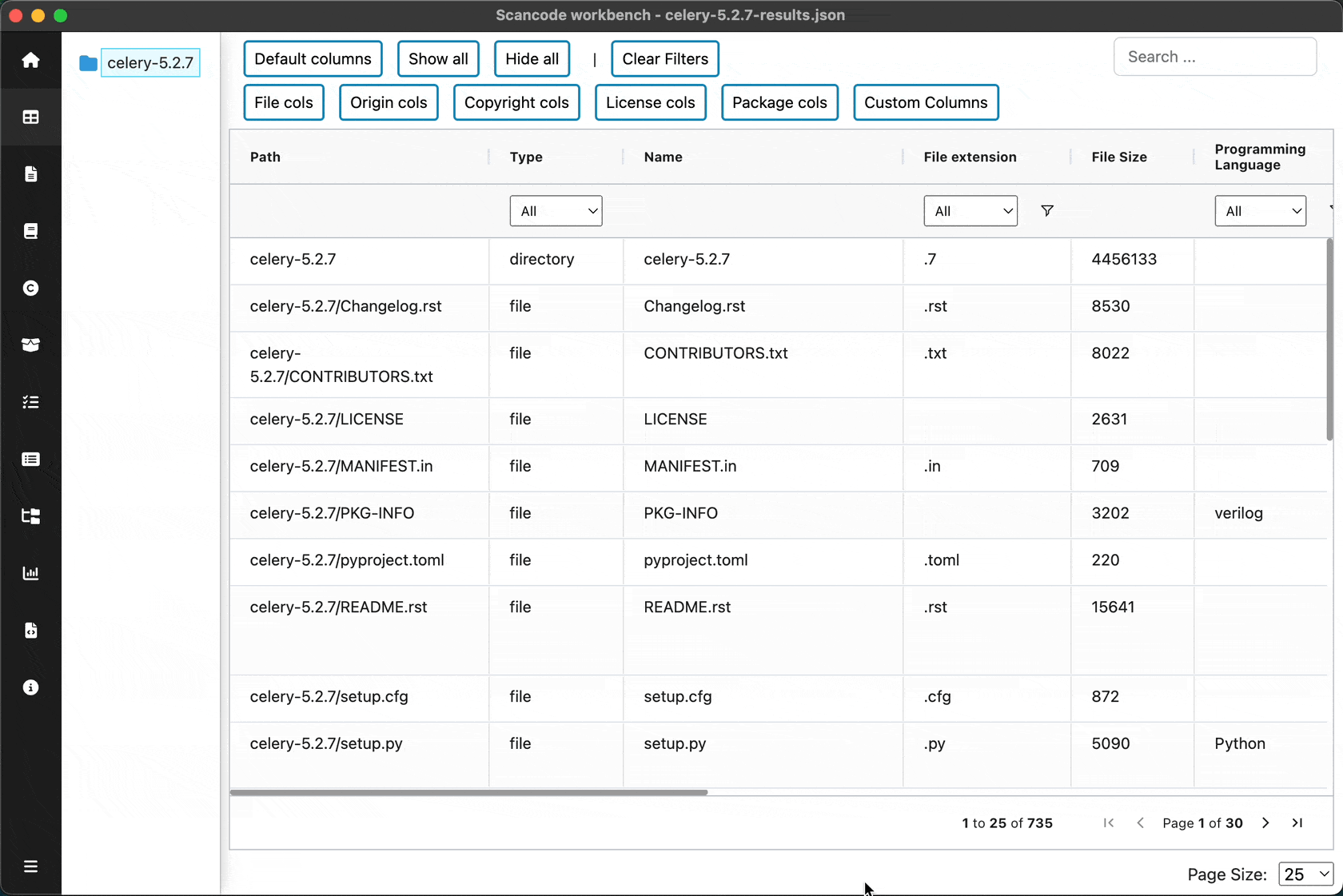Go to the first page
Viewport: 1343px width, 896px height.
tap(1108, 823)
